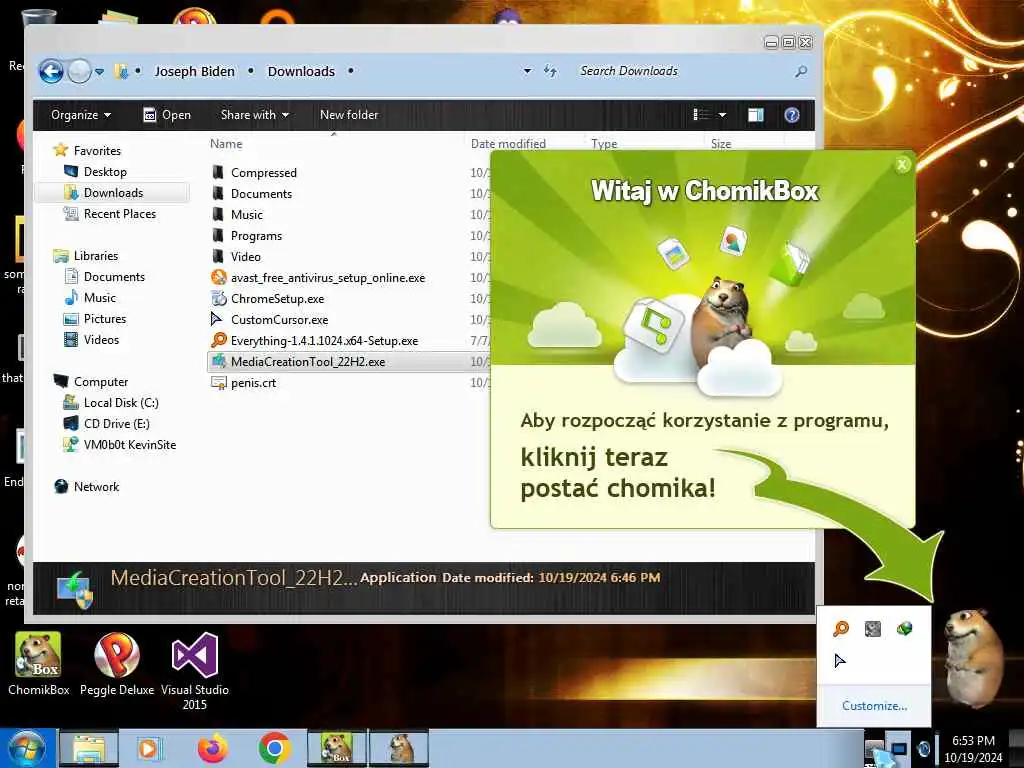Open the address bar history dropdown

pyautogui.click(x=527, y=71)
